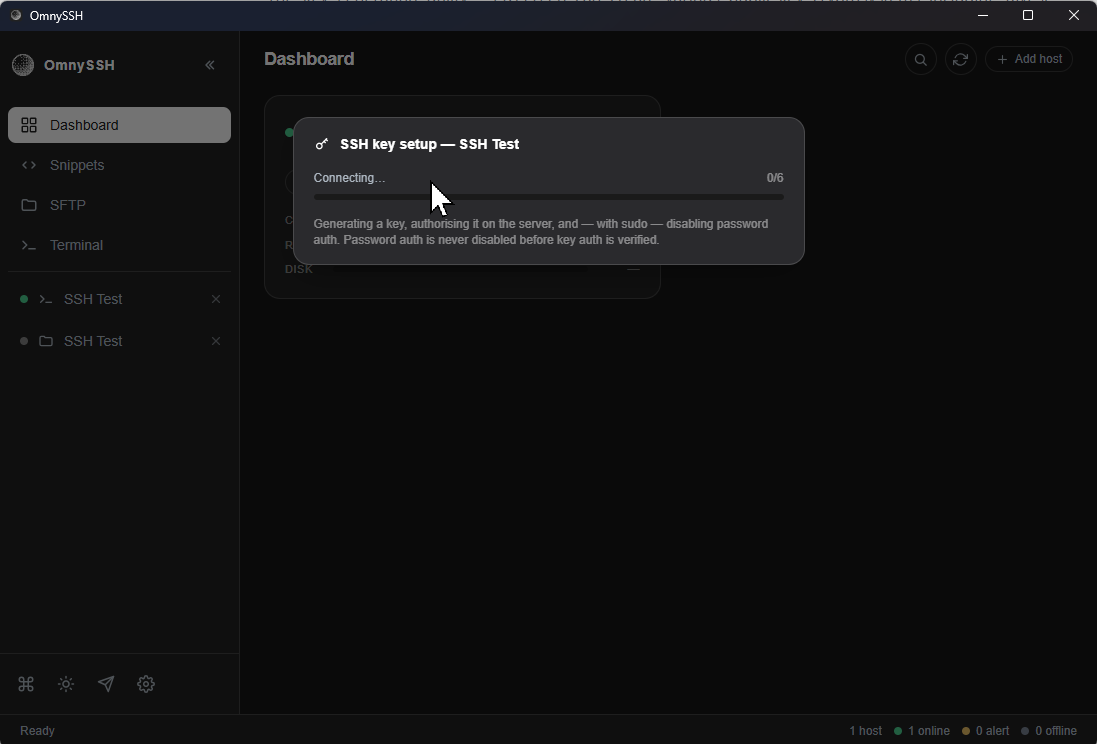Open the command palette icon in the sidebar footer
The height and width of the screenshot is (744, 1097).
point(26,684)
